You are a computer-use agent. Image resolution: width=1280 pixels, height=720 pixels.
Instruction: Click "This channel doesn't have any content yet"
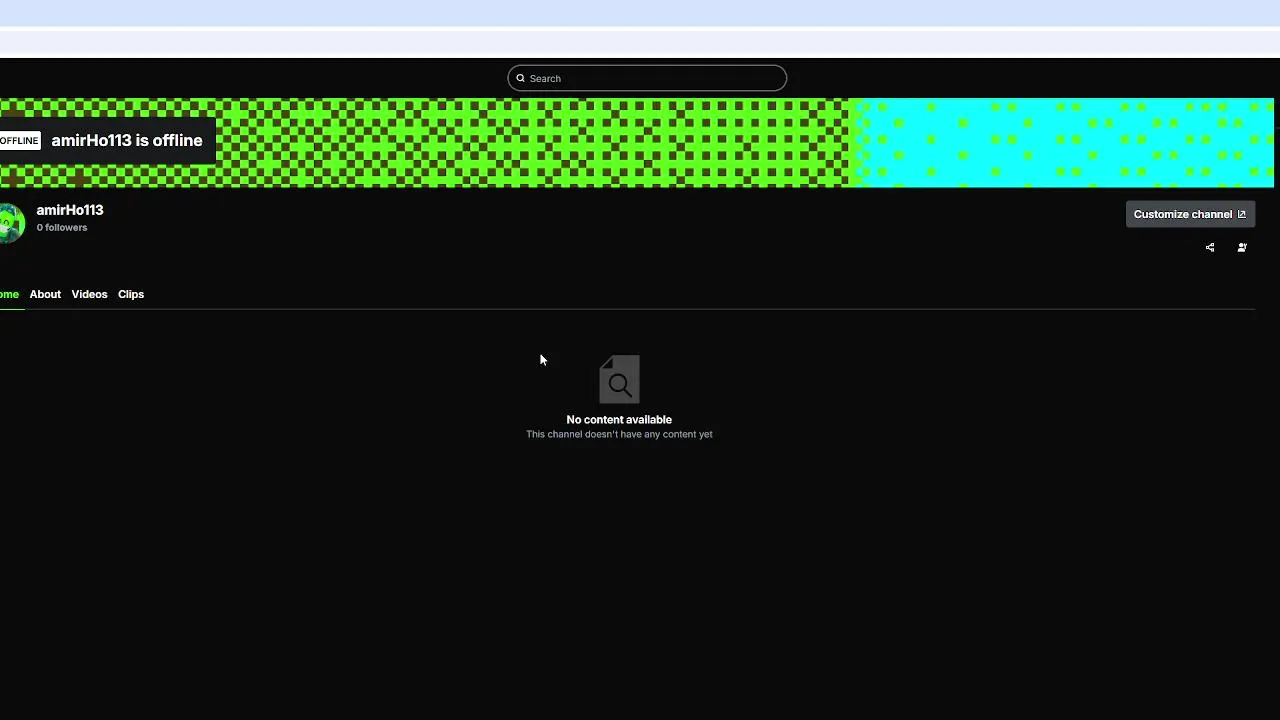point(619,435)
